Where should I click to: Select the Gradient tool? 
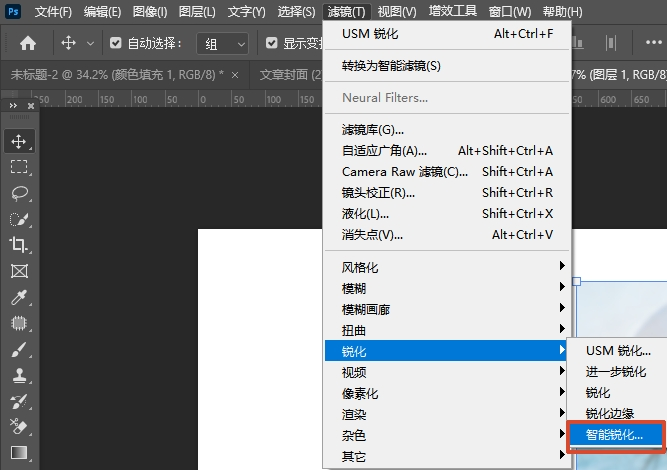click(x=19, y=453)
